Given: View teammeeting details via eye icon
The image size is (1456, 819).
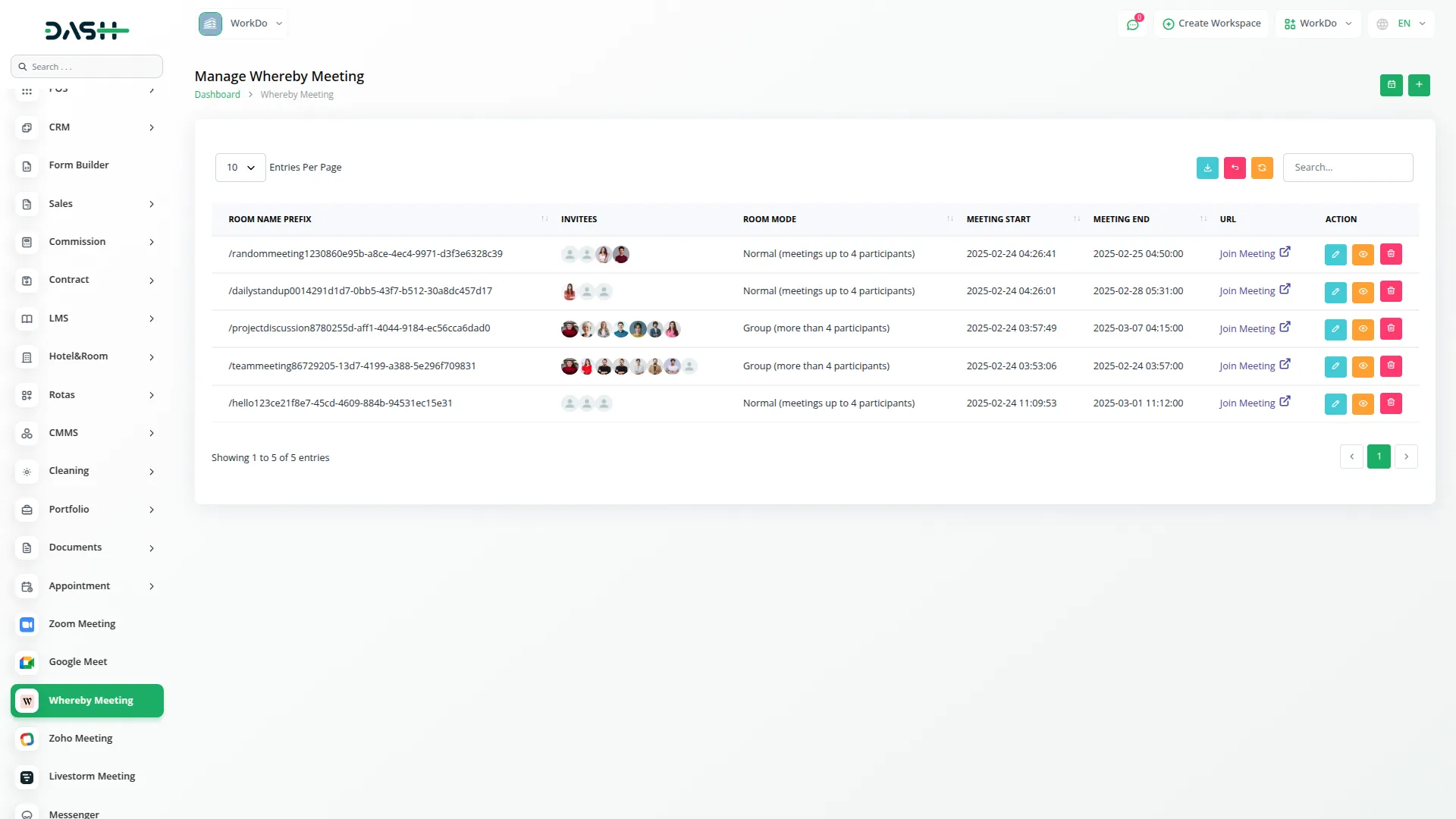Looking at the screenshot, I should (x=1363, y=366).
